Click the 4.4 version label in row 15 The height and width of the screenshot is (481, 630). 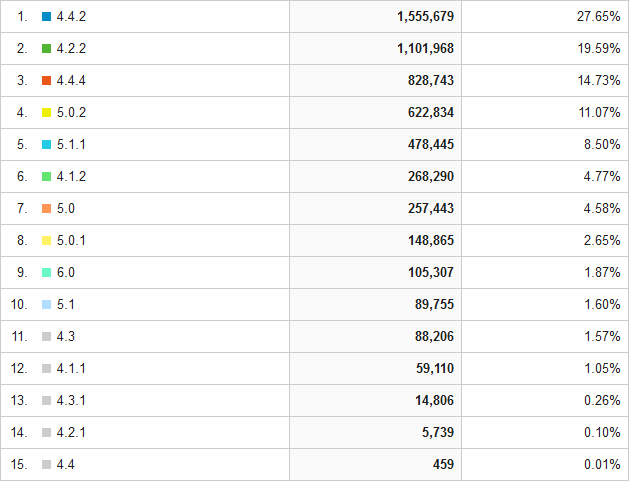click(66, 465)
